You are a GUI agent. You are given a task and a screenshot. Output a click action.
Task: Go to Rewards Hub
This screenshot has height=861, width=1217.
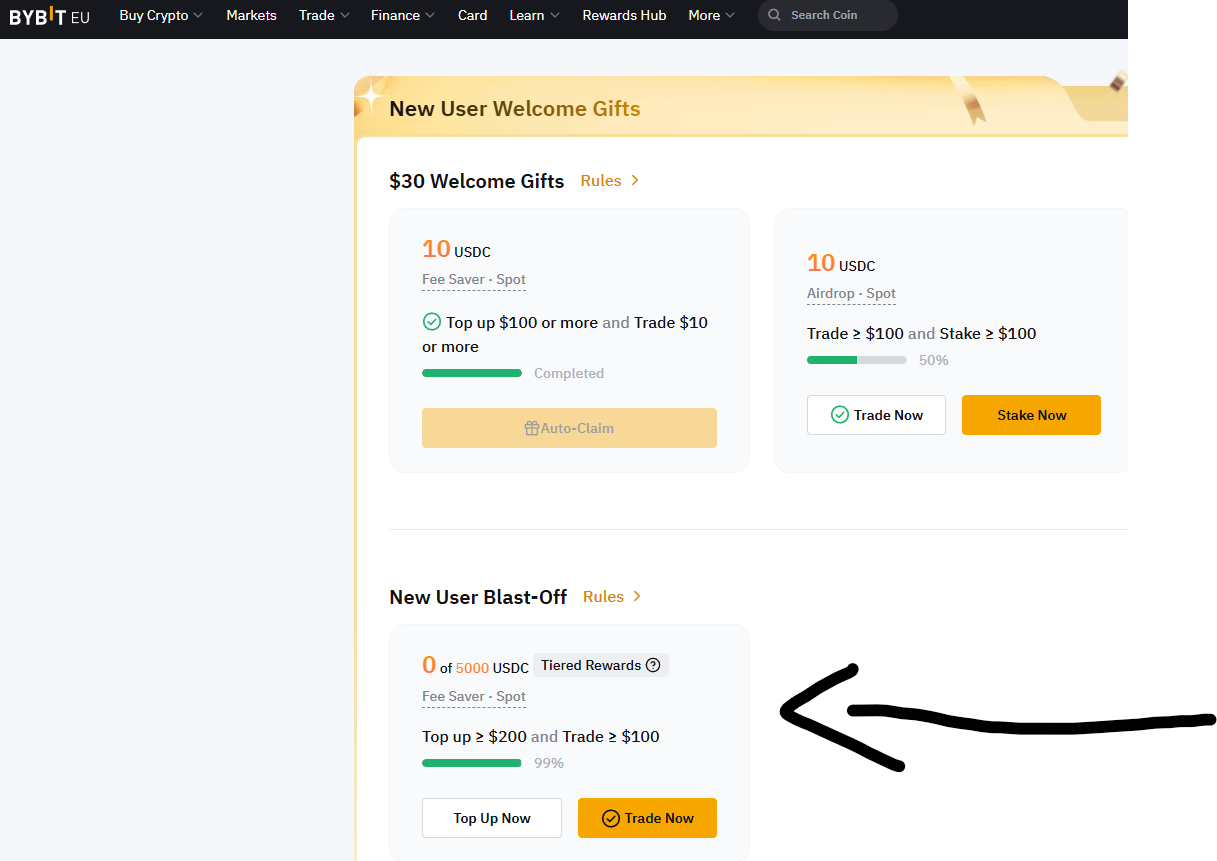pyautogui.click(x=624, y=15)
